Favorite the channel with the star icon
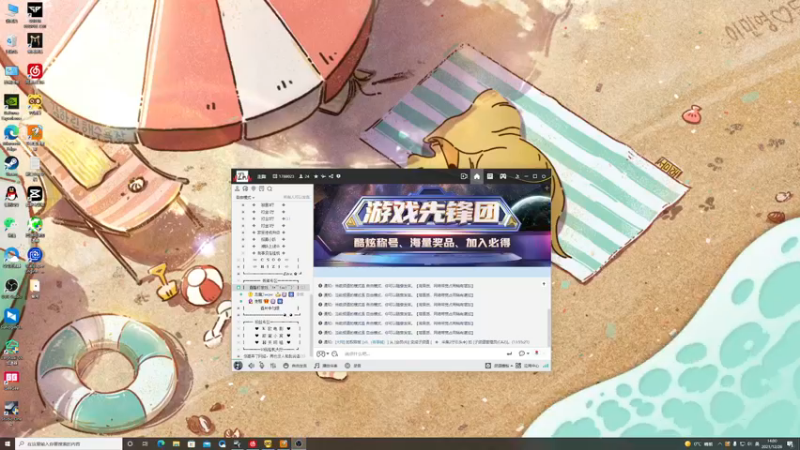 pyautogui.click(x=316, y=177)
